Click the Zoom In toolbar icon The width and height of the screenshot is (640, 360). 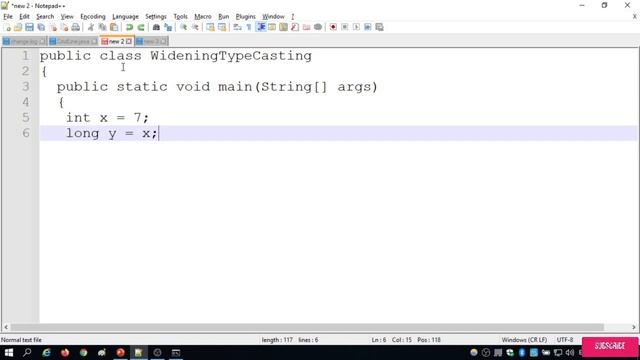pos(183,27)
